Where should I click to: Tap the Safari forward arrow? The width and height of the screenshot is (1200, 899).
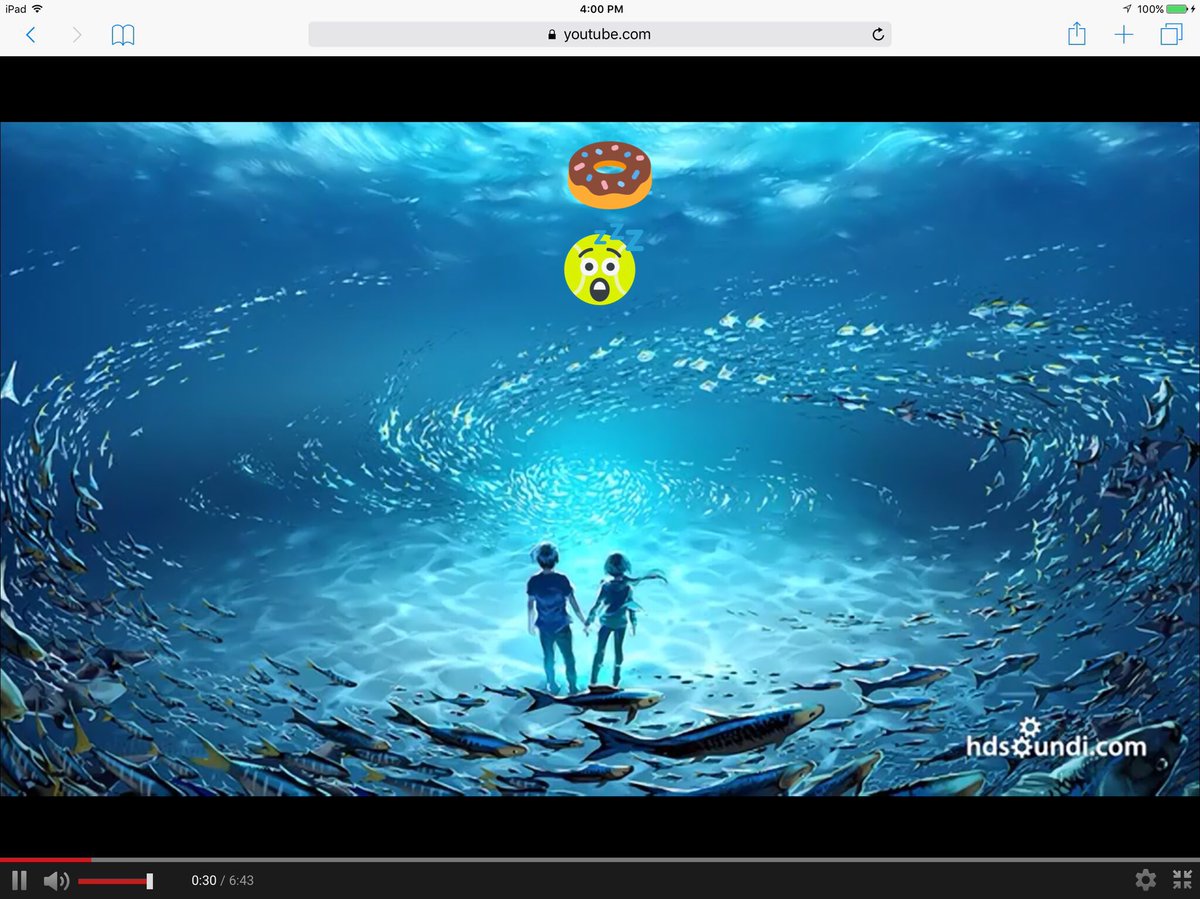(x=77, y=35)
